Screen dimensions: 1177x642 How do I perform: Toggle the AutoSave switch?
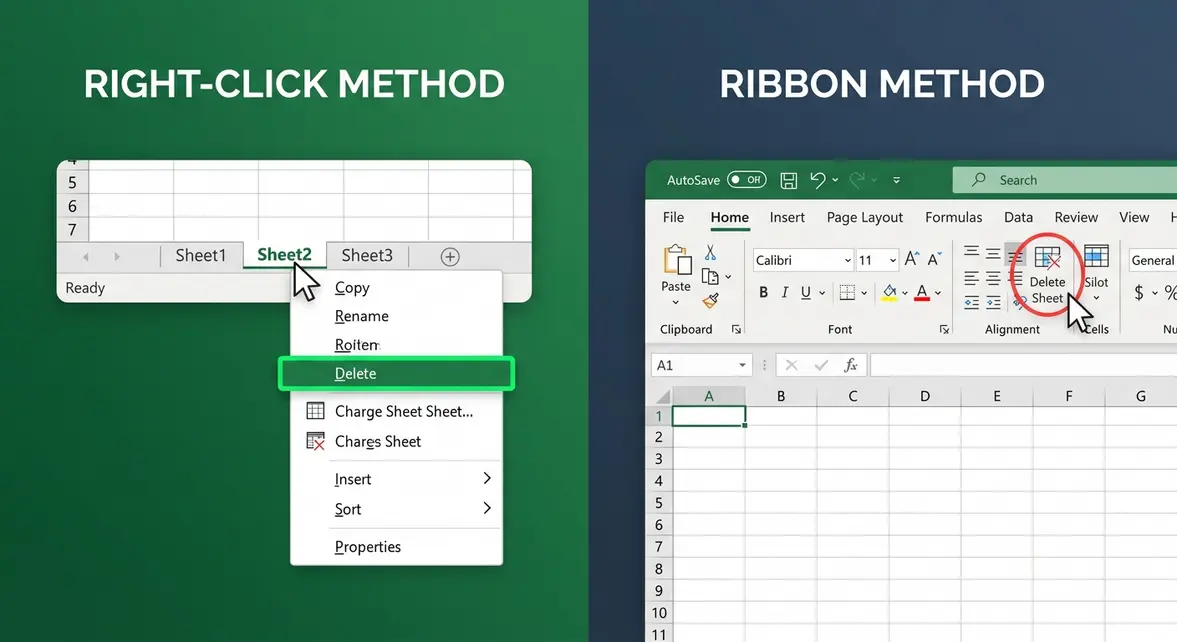[x=746, y=179]
